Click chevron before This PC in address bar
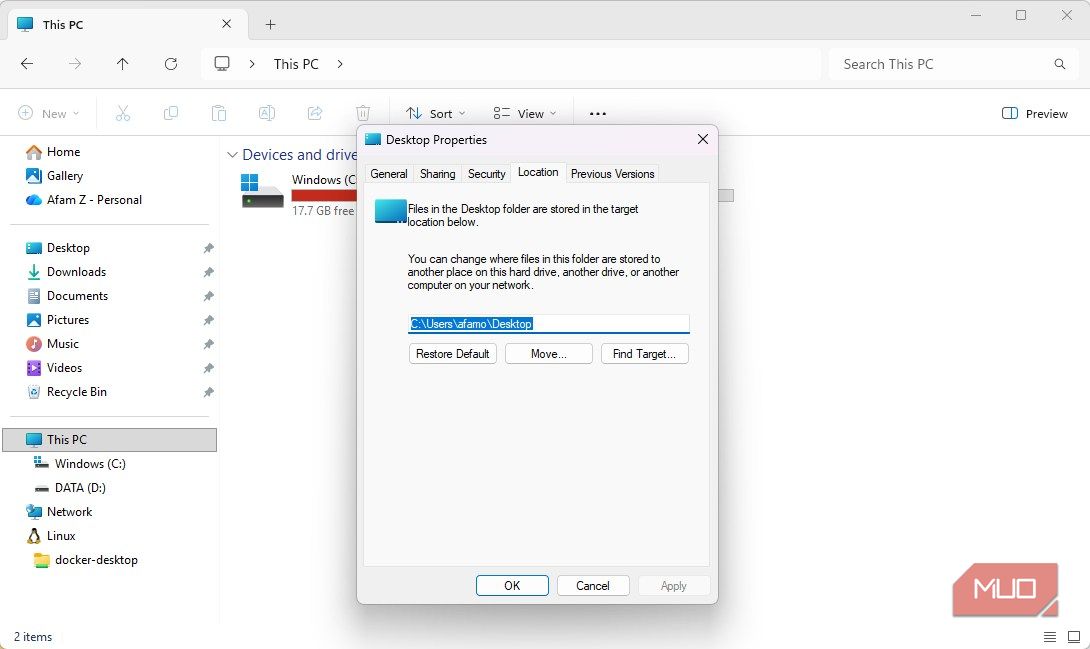Viewport: 1090px width, 649px height. click(x=252, y=64)
